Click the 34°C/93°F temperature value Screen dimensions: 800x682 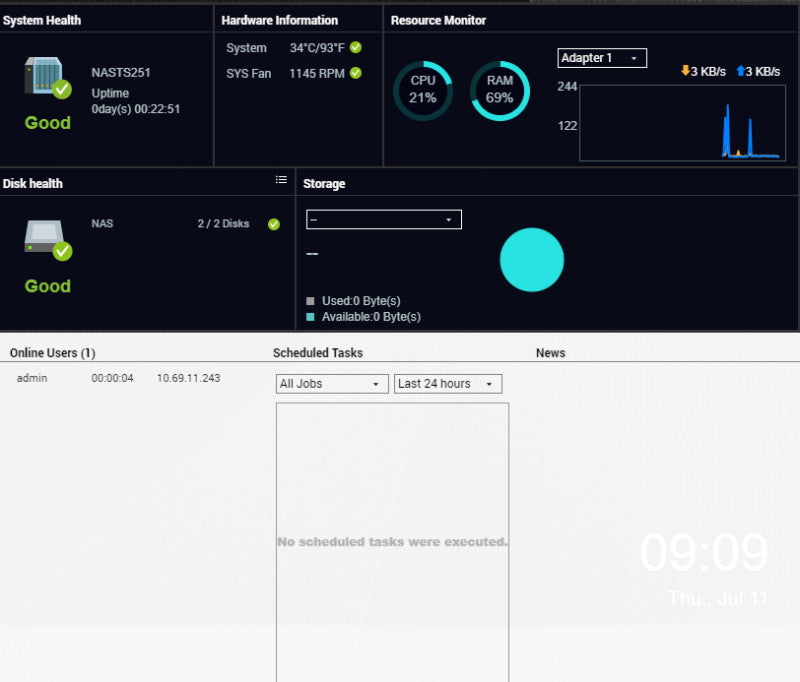(317, 48)
